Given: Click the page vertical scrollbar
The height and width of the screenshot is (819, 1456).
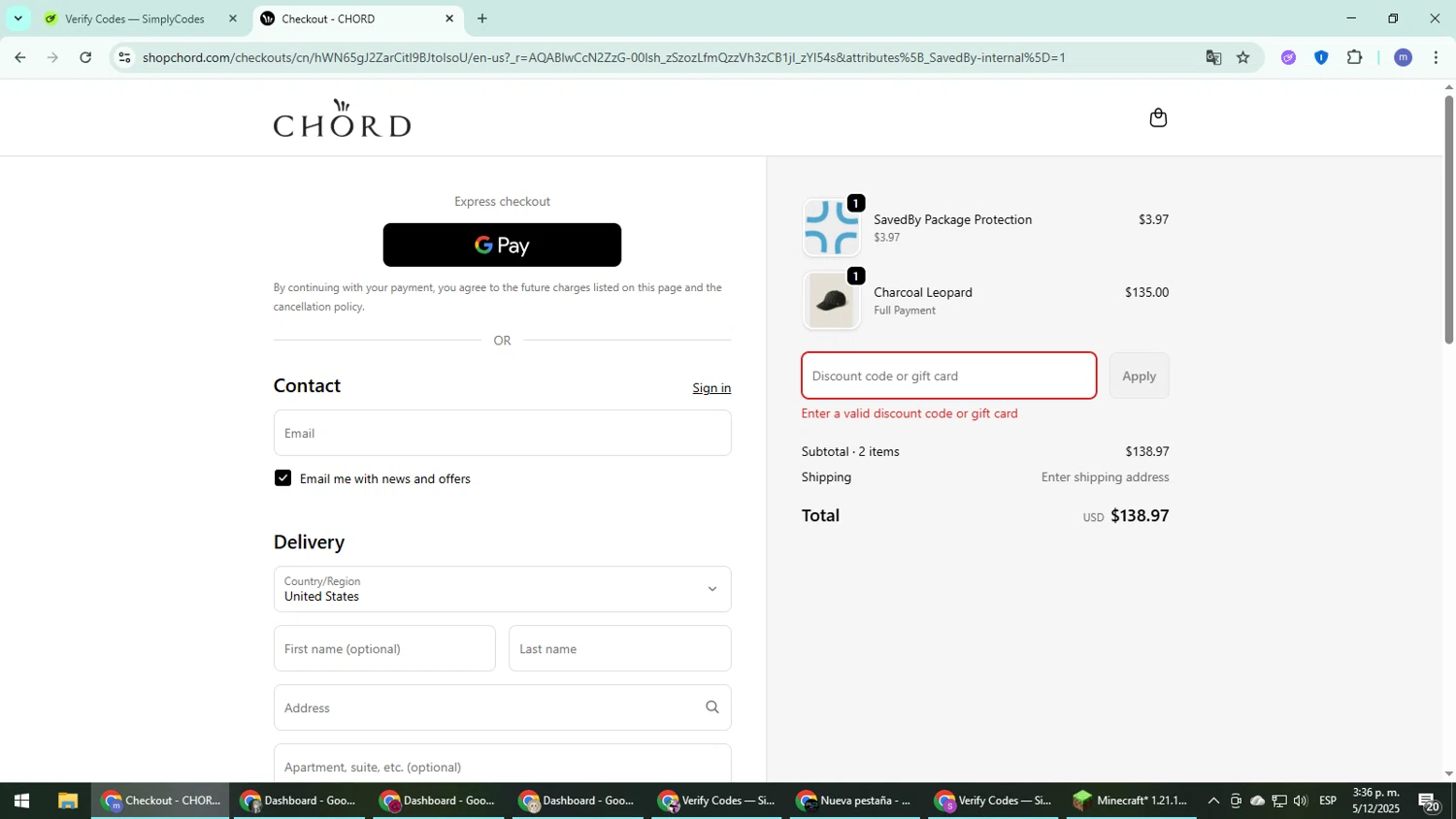Looking at the screenshot, I should (1449, 219).
